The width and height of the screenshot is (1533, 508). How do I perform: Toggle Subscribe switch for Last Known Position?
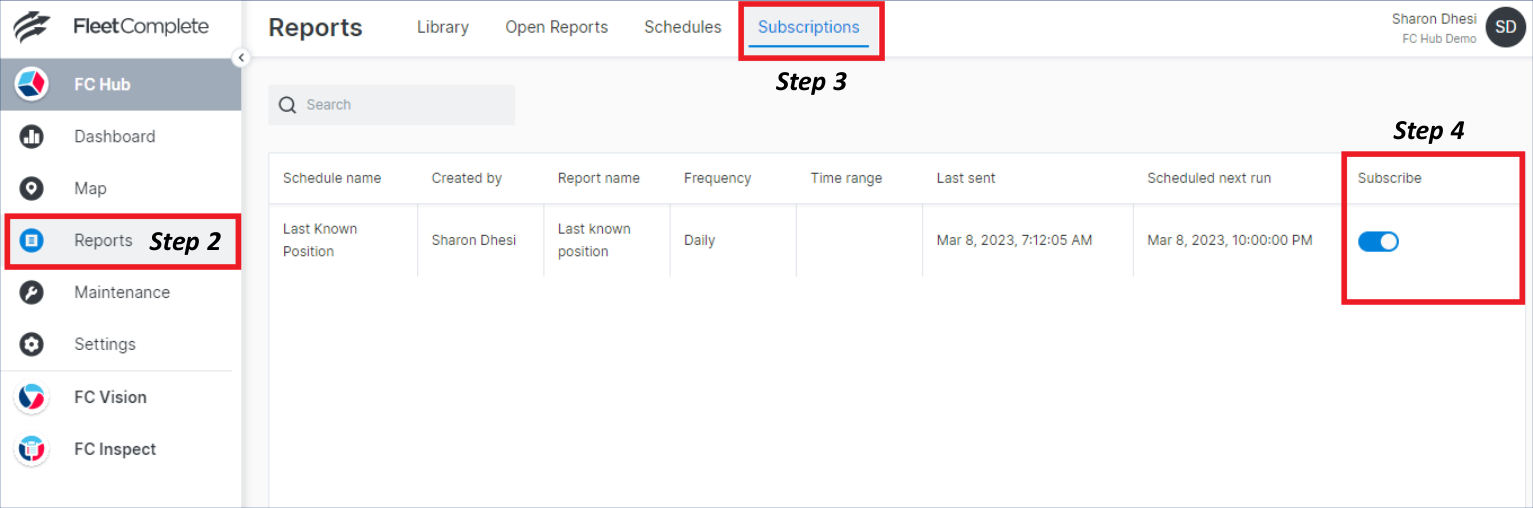coord(1378,241)
